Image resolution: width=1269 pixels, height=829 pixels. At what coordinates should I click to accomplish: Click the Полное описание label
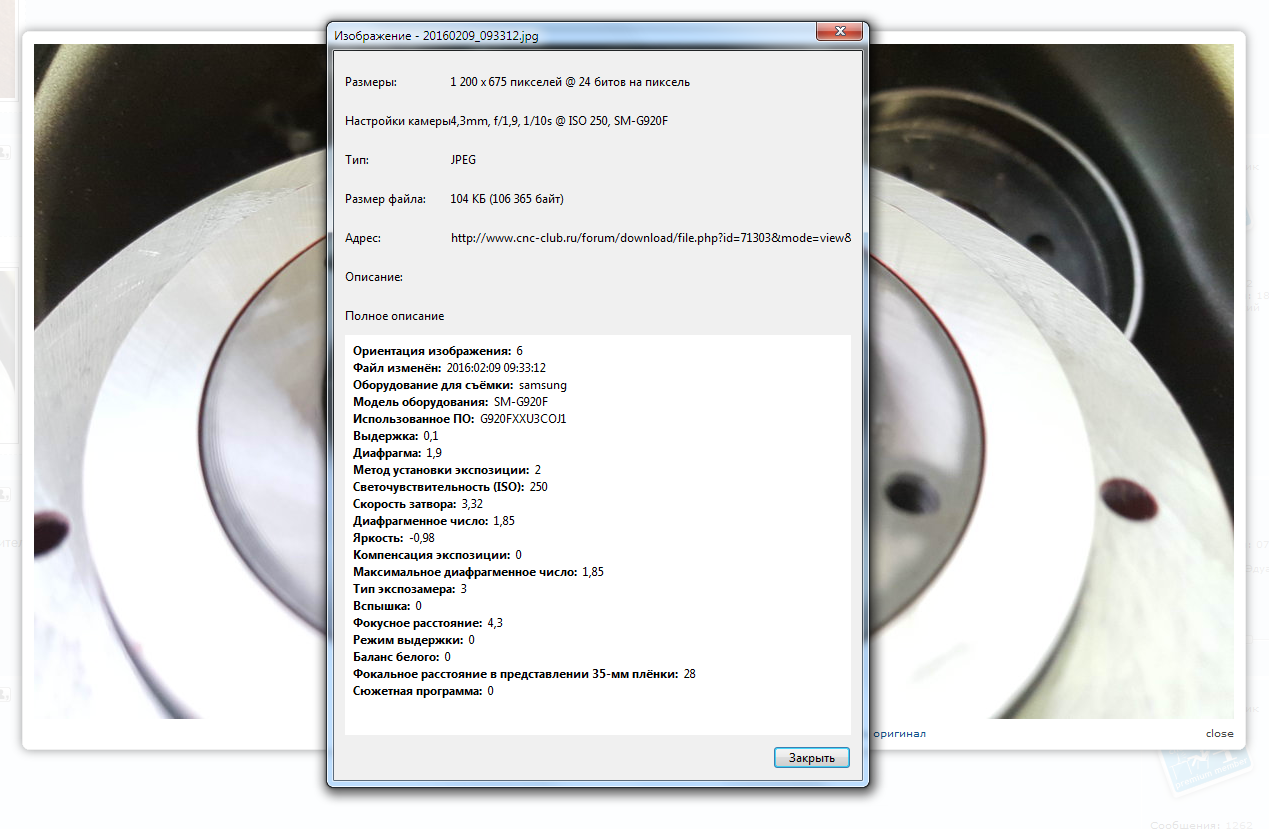pyautogui.click(x=395, y=316)
